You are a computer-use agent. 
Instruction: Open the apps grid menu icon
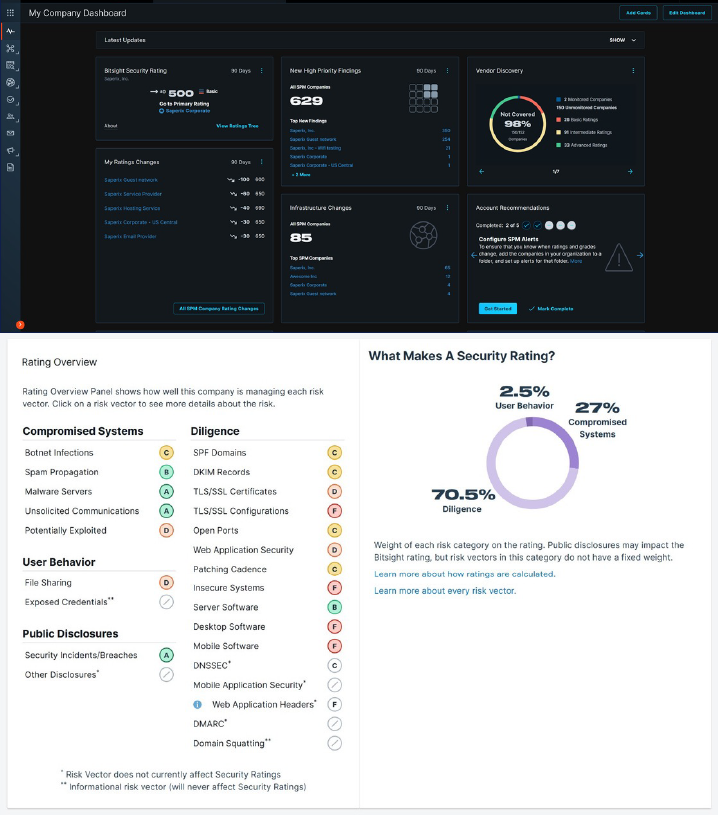tap(10, 12)
